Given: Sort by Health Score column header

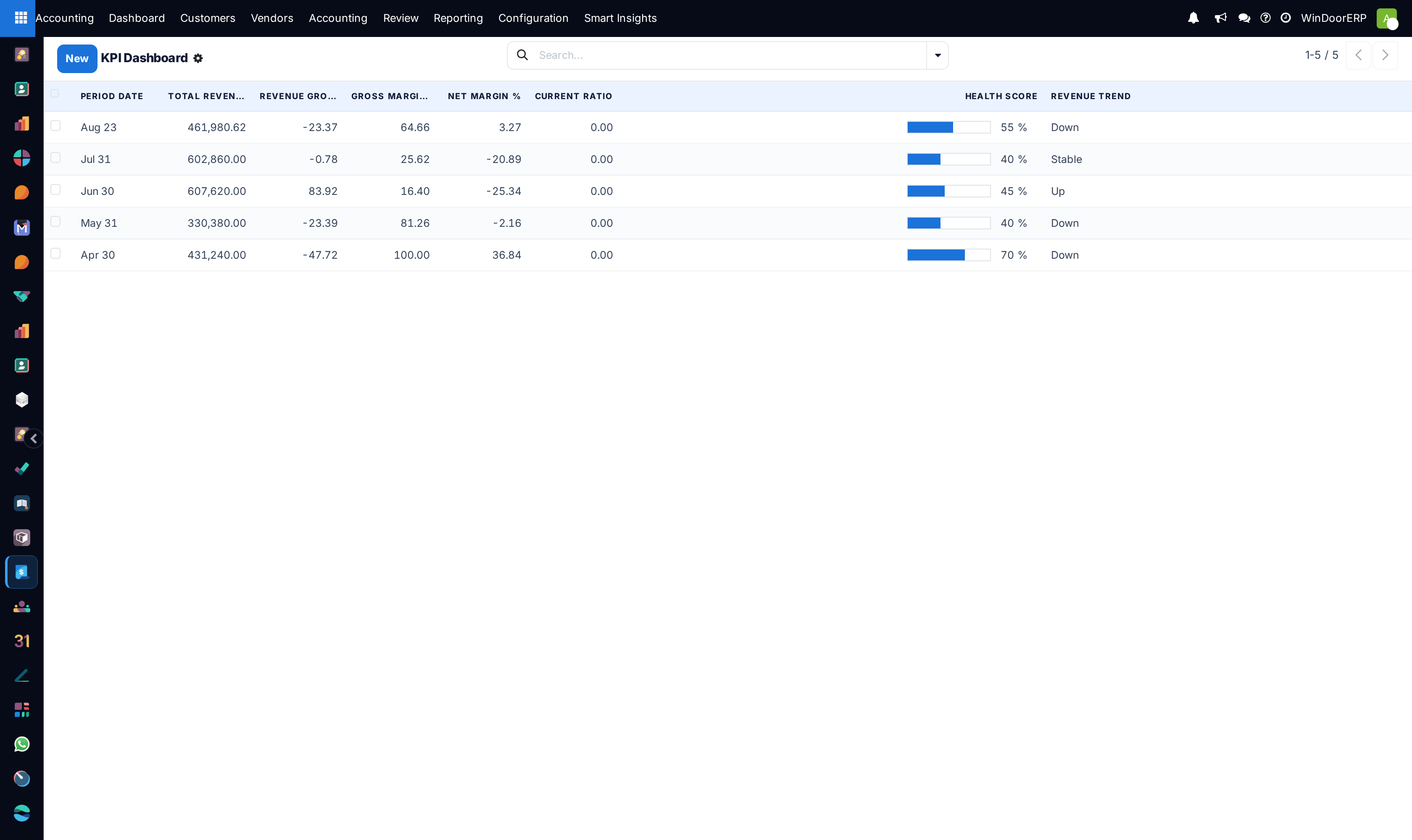Looking at the screenshot, I should [x=1001, y=96].
